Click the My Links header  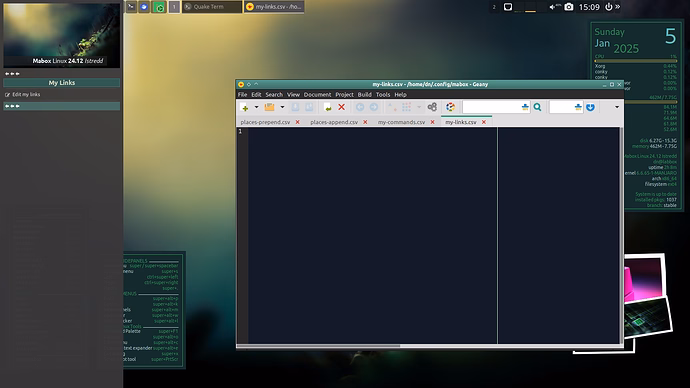point(62,83)
